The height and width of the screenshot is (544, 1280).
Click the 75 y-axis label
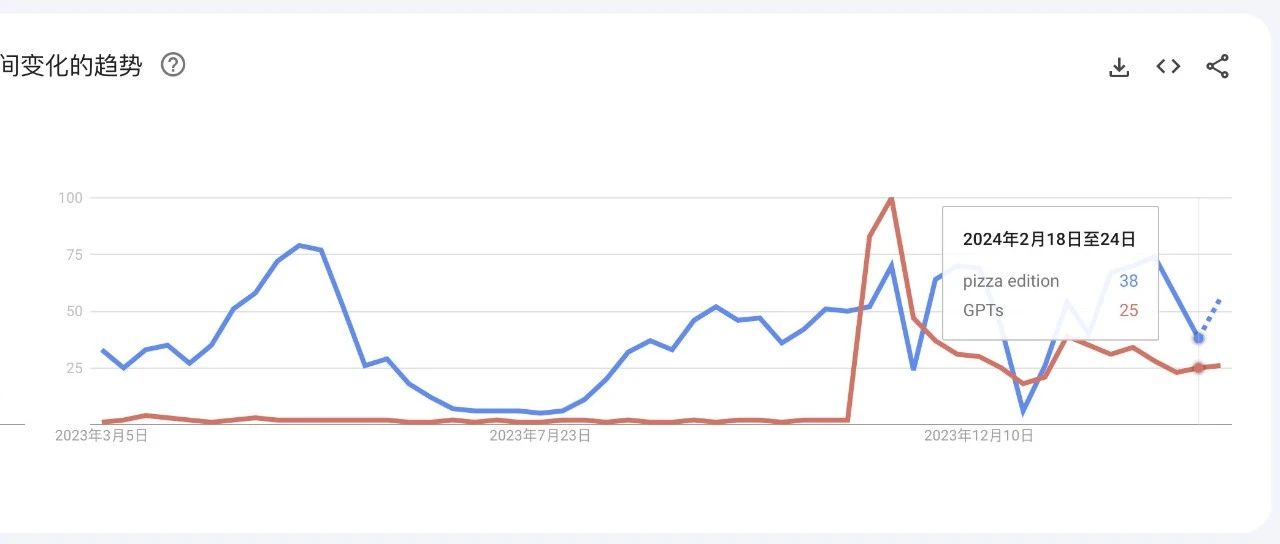coord(72,254)
